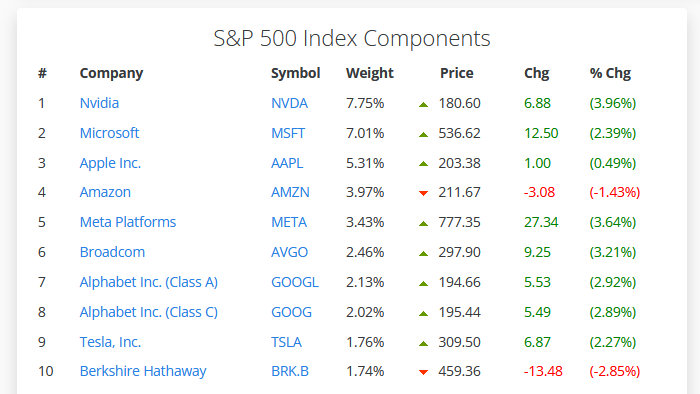Viewport: 700px width, 394px height.
Task: Click the AMZN symbol link
Action: 290,192
